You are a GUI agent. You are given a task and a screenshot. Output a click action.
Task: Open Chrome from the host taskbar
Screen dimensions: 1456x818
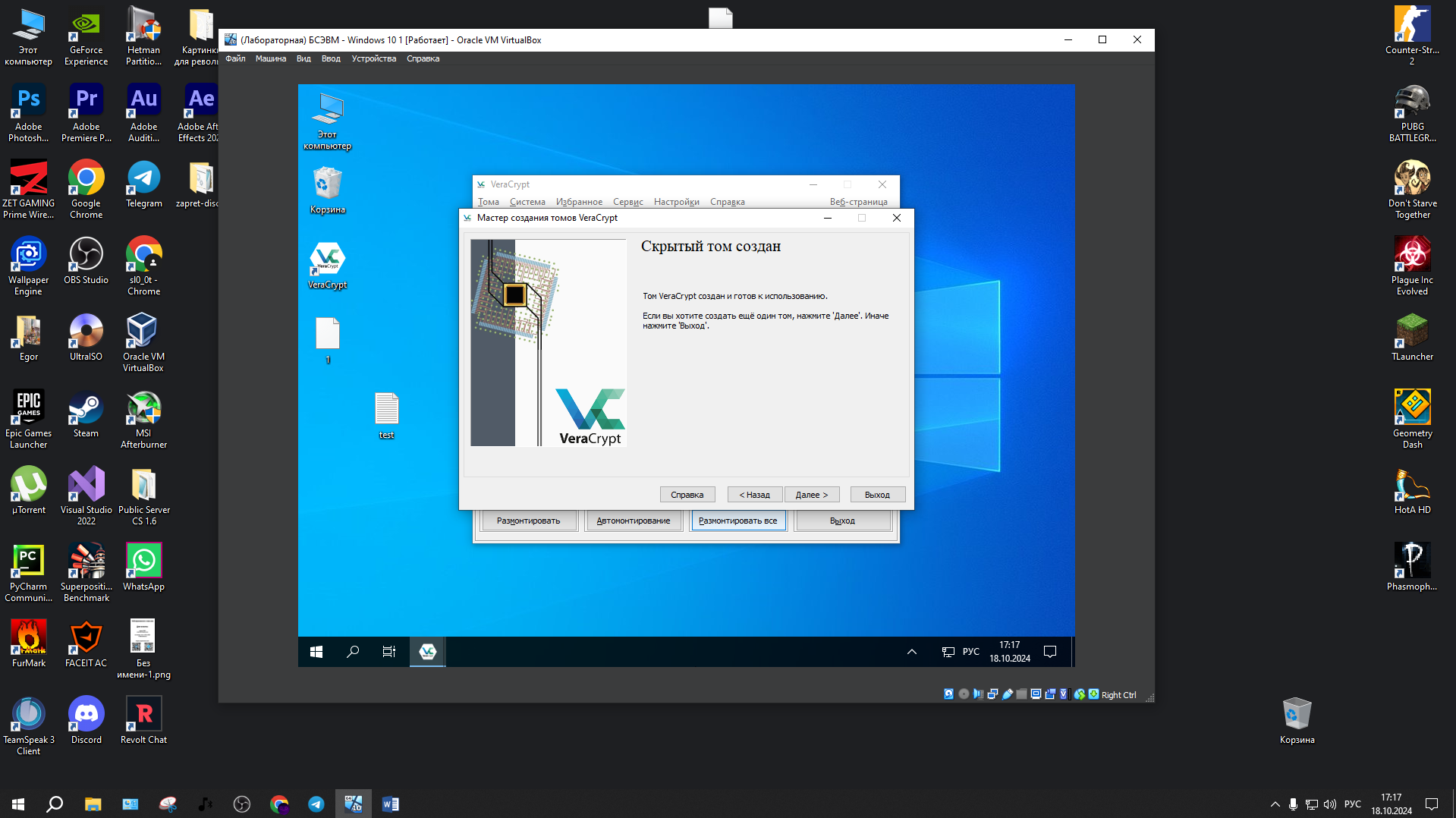pos(279,804)
